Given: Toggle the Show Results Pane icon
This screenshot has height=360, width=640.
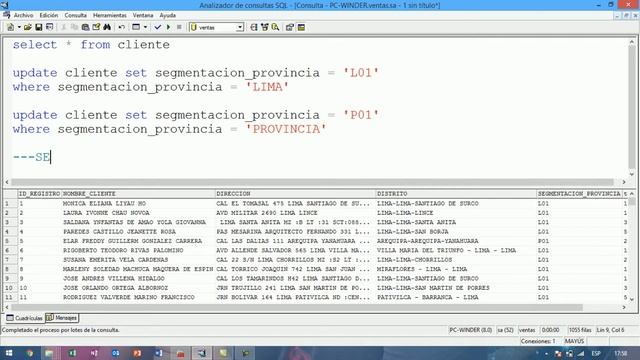Looking at the screenshot, I should coord(301,27).
